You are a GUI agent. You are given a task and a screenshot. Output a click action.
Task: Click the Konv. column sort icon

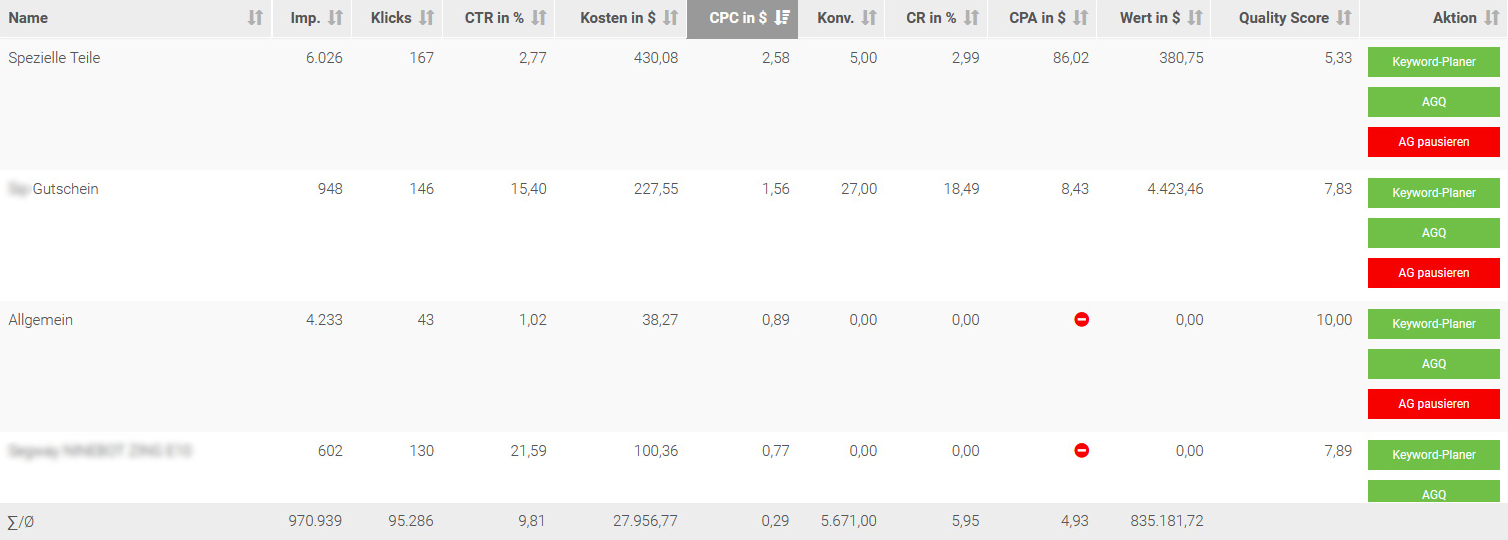pyautogui.click(x=869, y=18)
